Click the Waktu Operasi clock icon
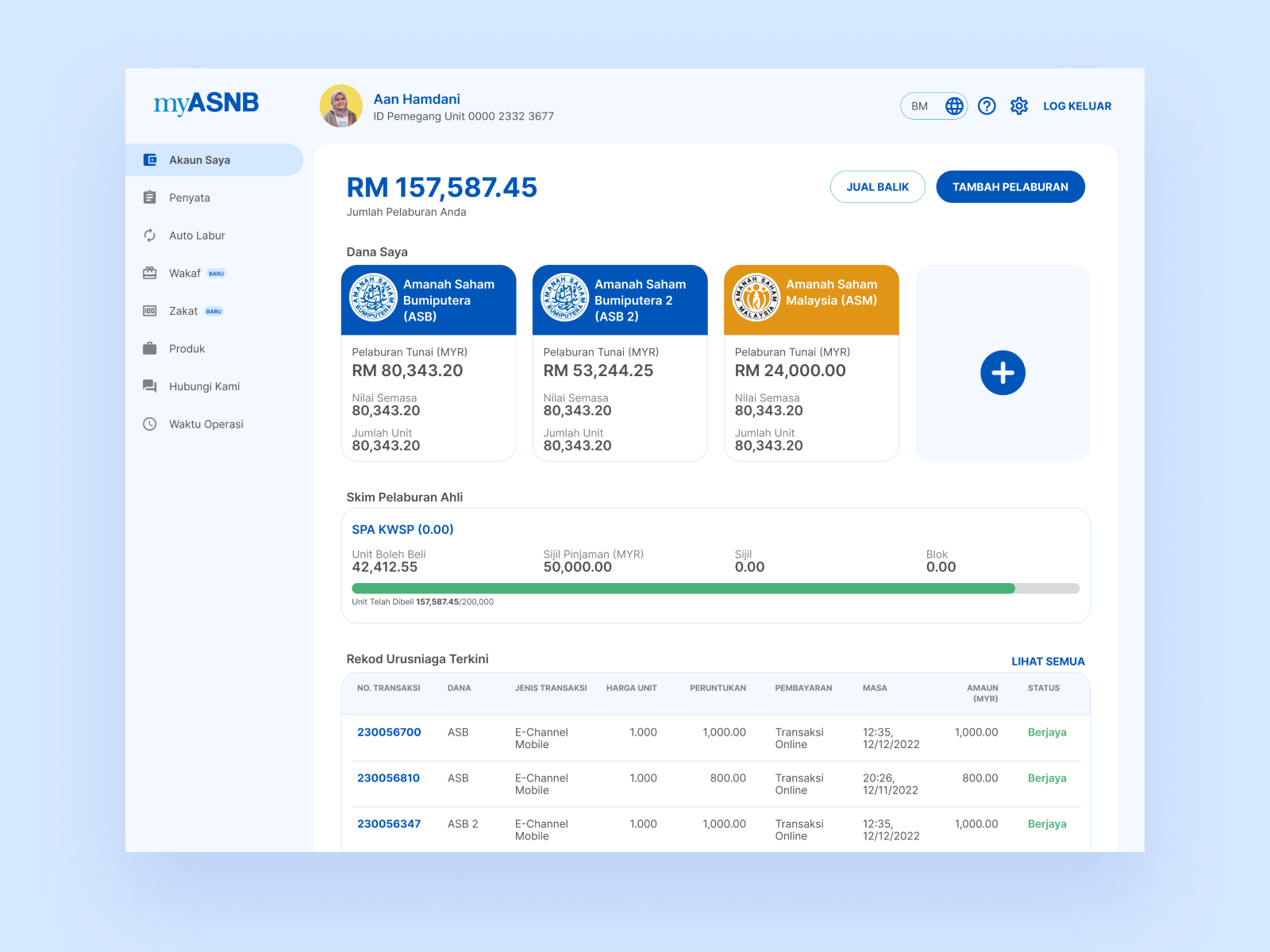1270x952 pixels. [150, 424]
